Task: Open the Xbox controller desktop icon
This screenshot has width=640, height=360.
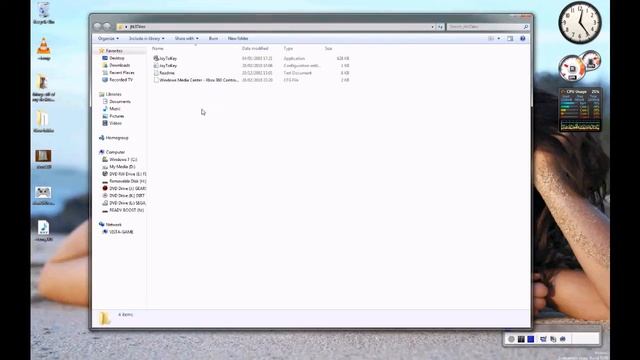Action: pos(43,195)
